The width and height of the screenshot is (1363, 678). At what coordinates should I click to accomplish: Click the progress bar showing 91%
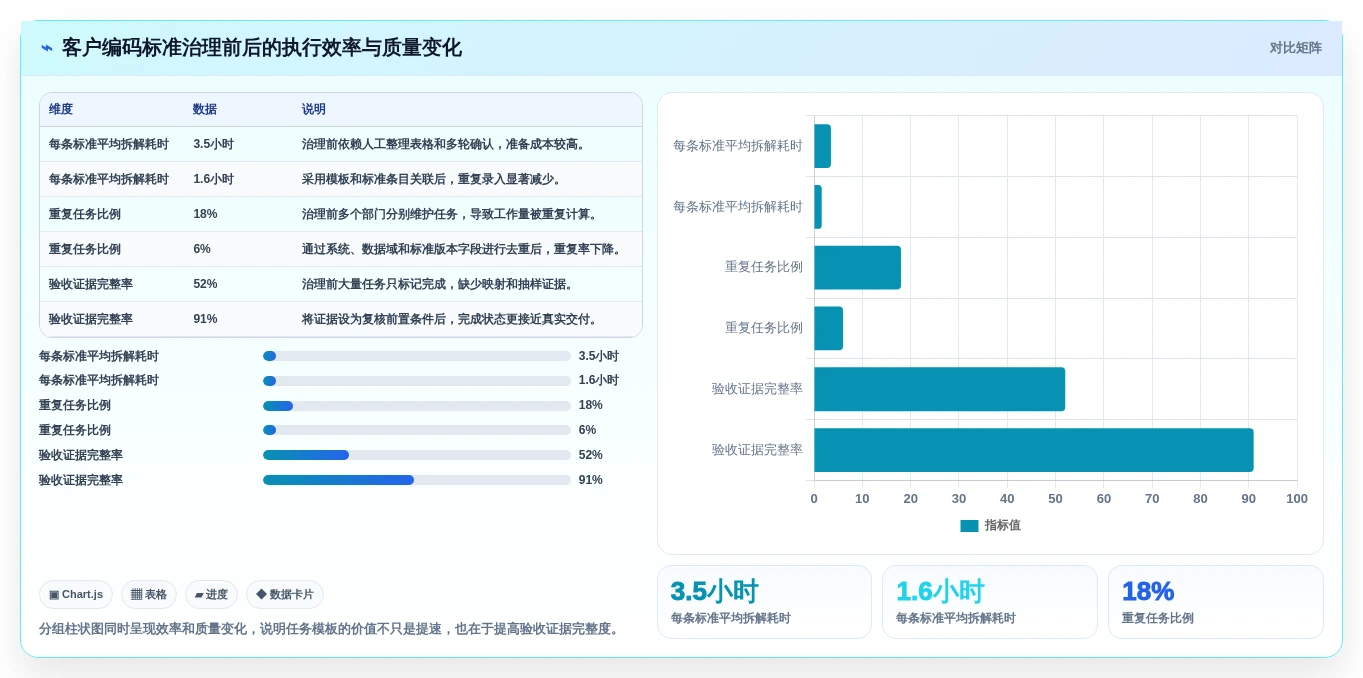coord(417,480)
